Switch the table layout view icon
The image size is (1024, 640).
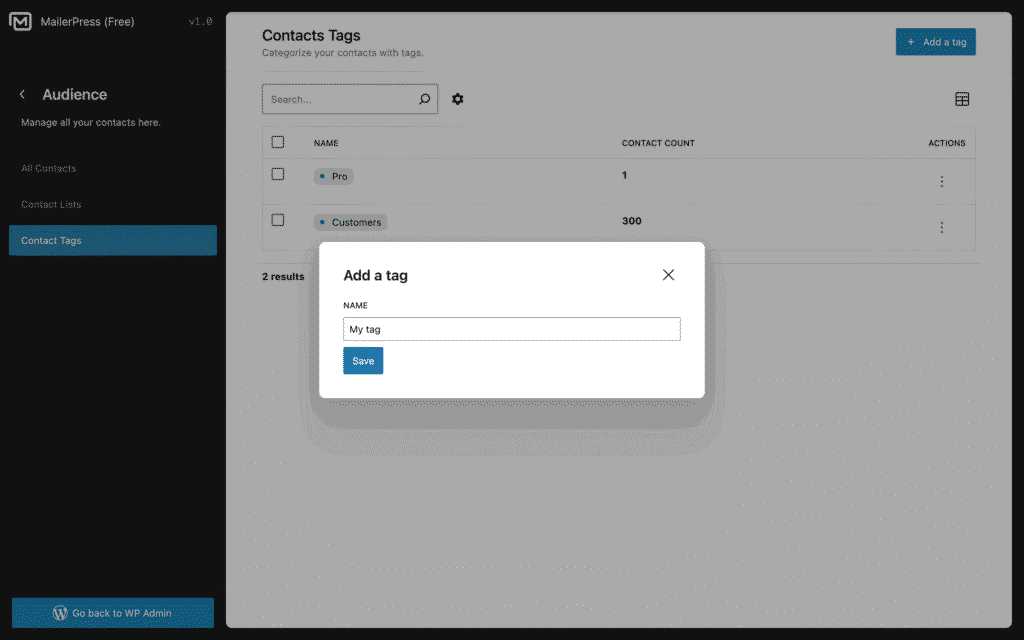[962, 99]
